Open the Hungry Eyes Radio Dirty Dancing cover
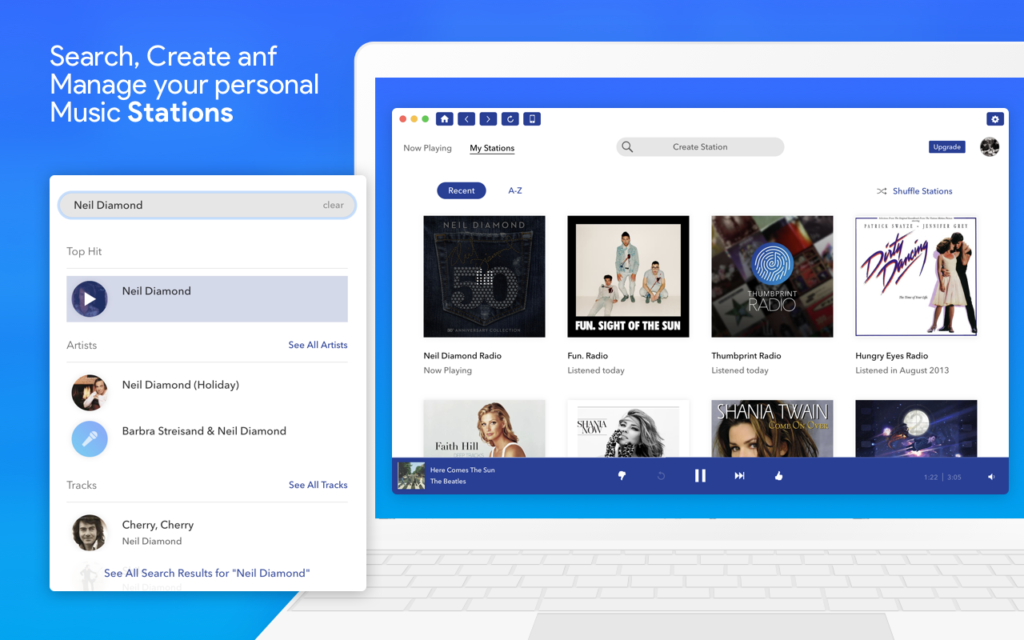The image size is (1024, 640). (916, 276)
